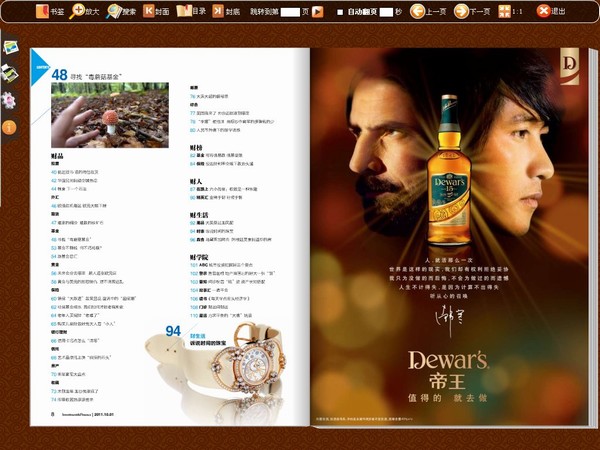Viewport: 600px width, 450px height.
Task: Click the Dewar's whisky bottle in ad
Action: tap(449, 170)
